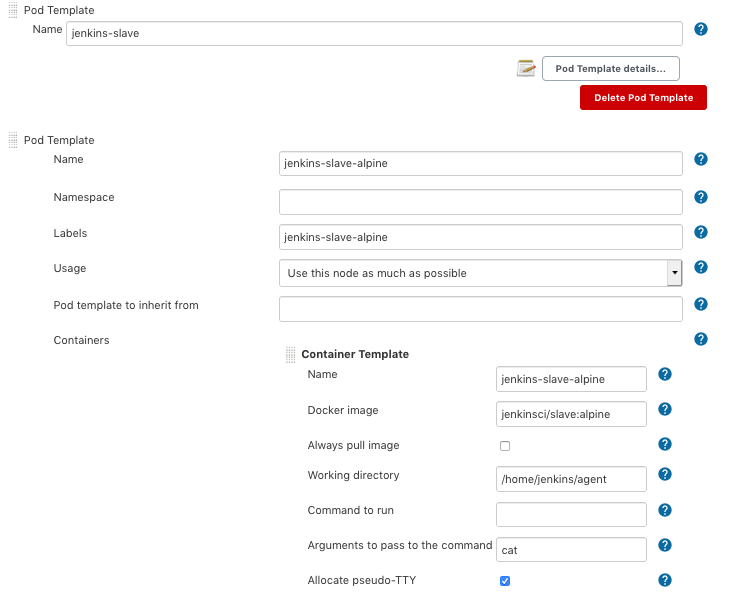Show help for the Labels field
This screenshot has width=737, height=600.
pos(700,232)
